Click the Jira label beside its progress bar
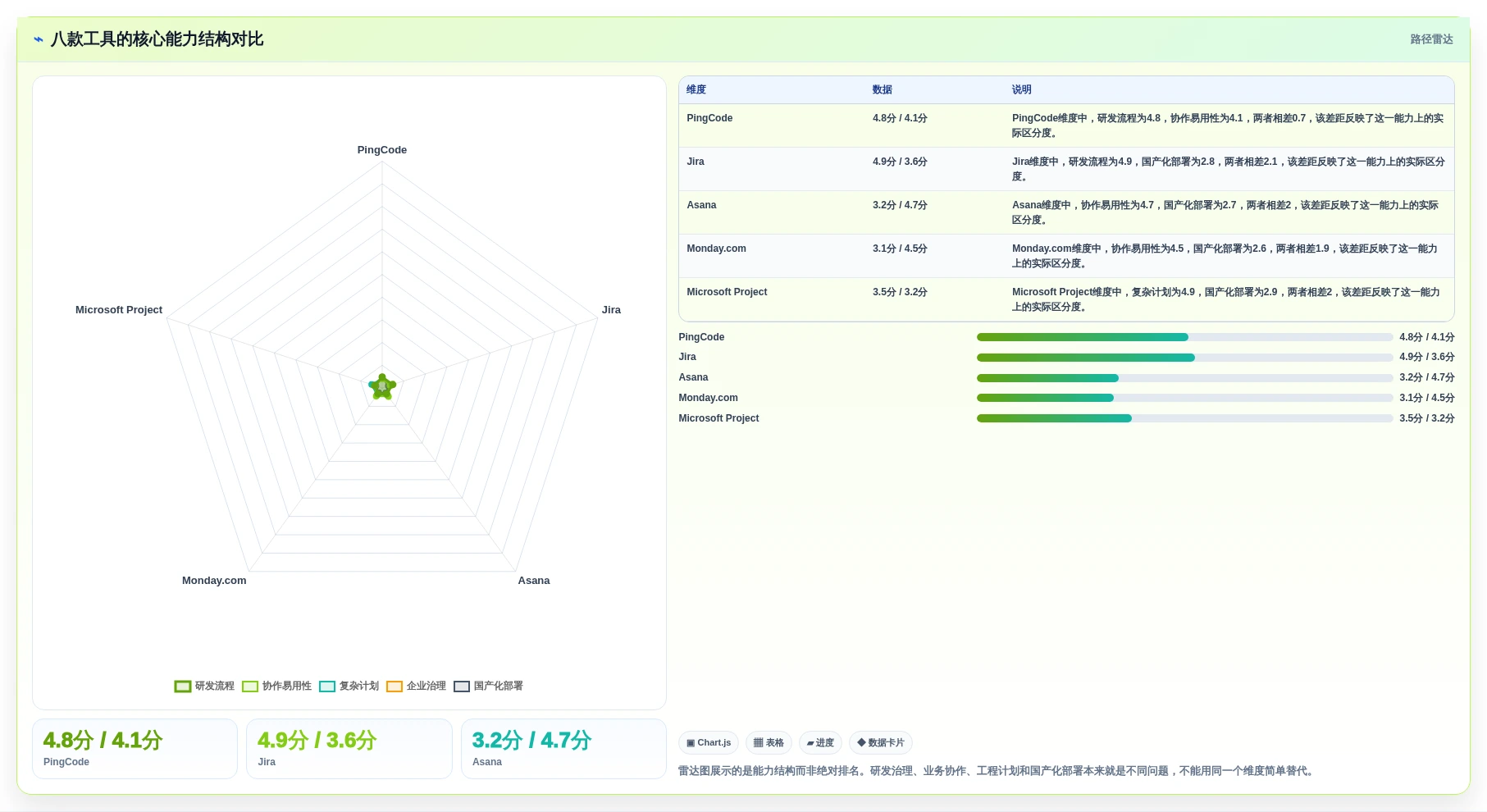 687,357
